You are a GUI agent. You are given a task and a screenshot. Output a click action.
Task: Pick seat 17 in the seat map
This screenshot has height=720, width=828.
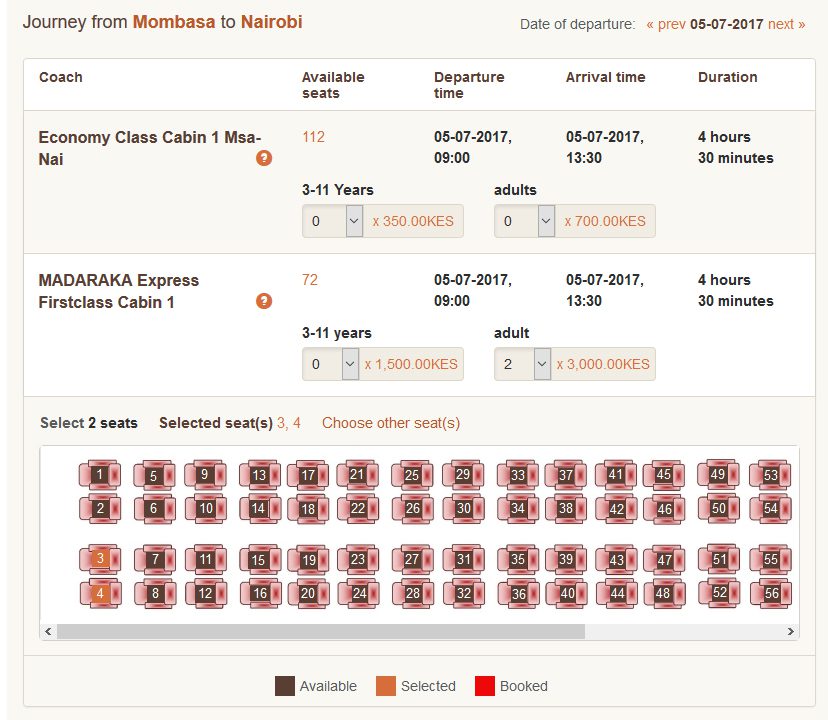pos(308,475)
